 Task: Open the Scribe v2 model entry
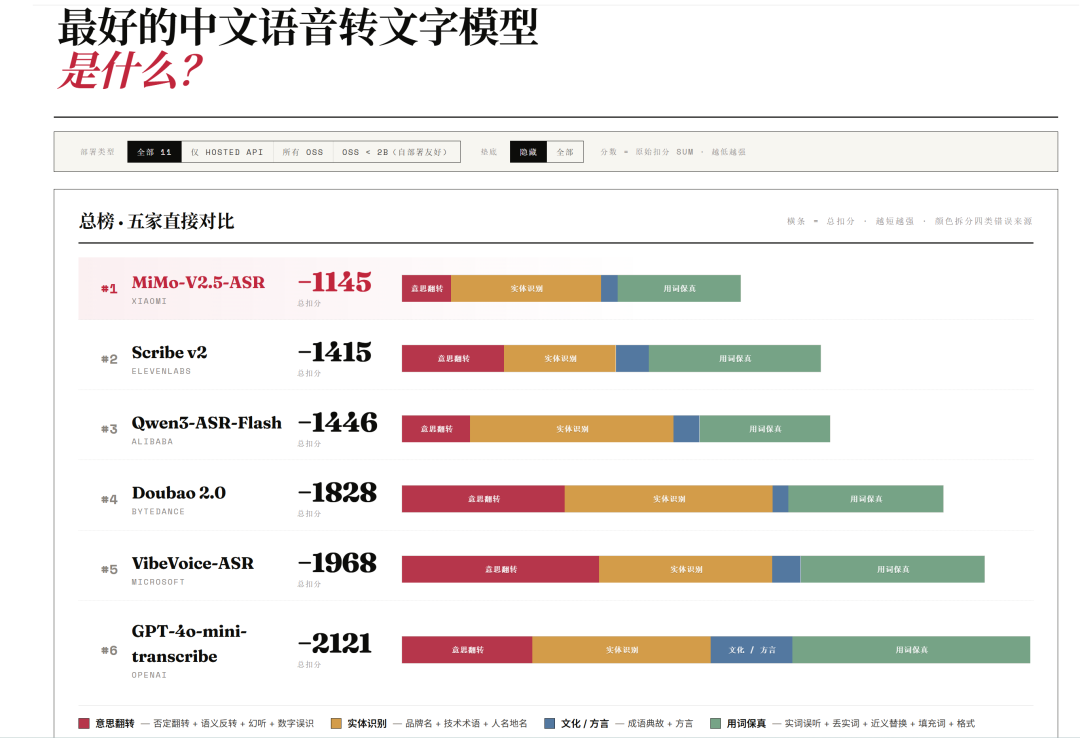pos(169,353)
